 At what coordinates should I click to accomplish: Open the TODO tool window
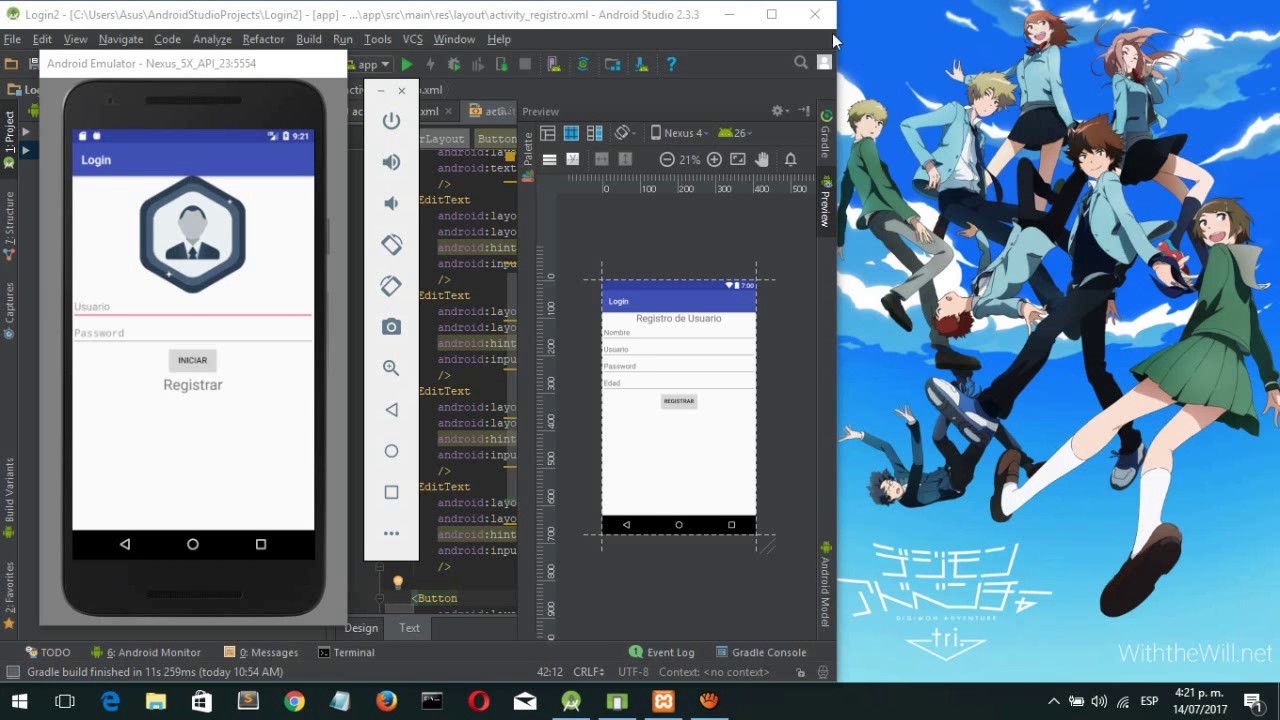coord(48,652)
